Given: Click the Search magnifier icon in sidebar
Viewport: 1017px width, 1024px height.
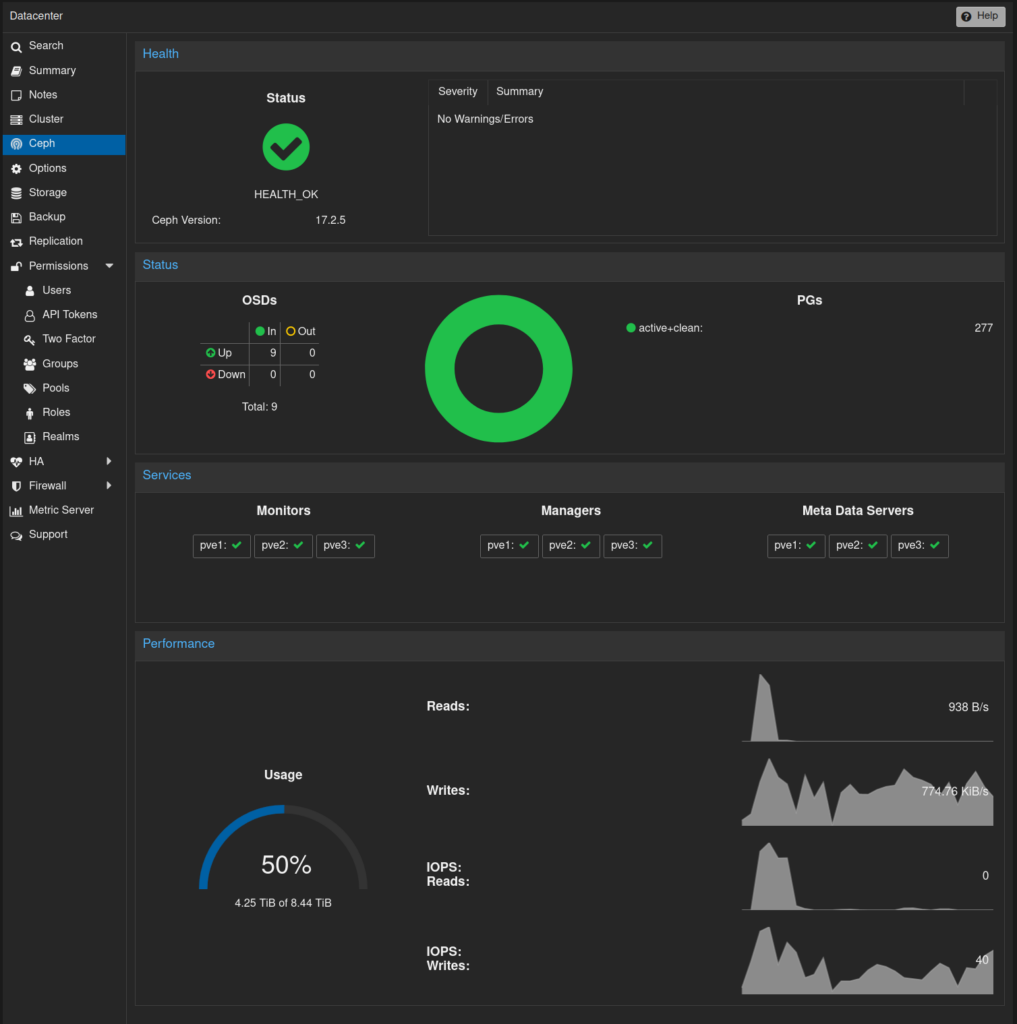Looking at the screenshot, I should [x=16, y=46].
